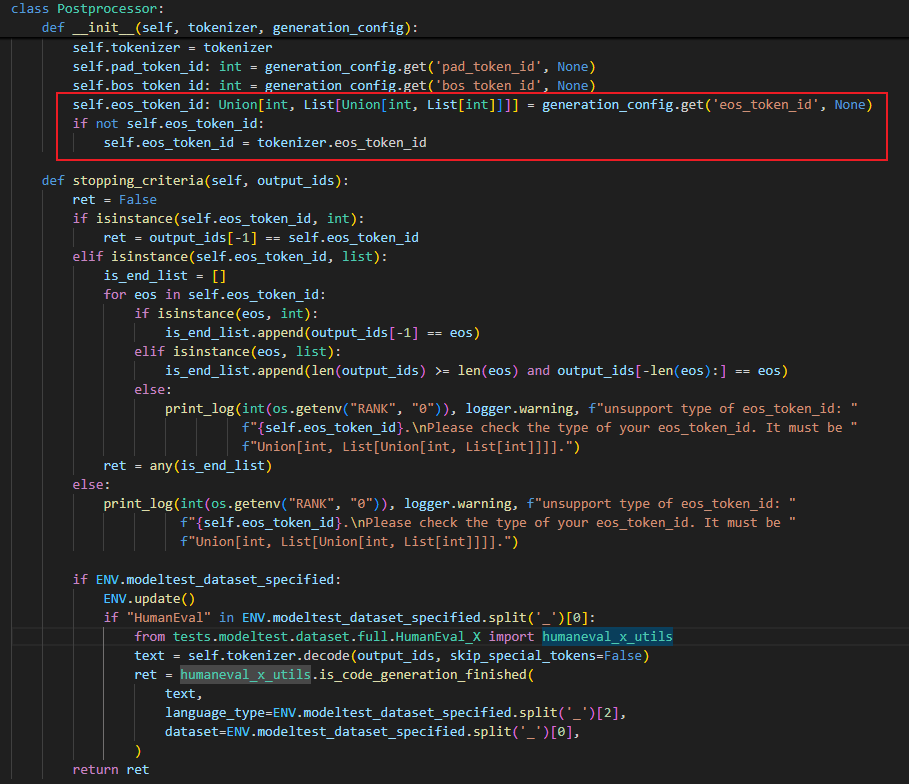The width and height of the screenshot is (909, 784).
Task: Click the __init__ method name
Action: (x=103, y=28)
